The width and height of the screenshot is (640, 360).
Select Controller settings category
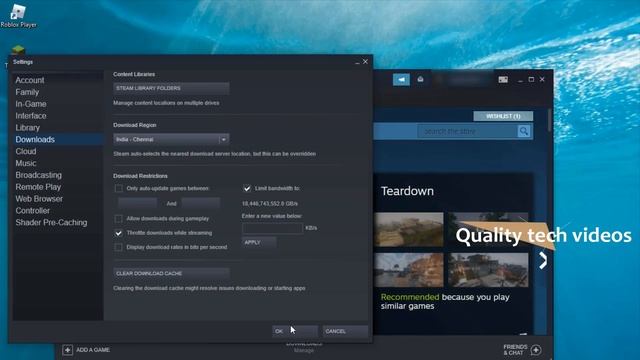point(33,211)
